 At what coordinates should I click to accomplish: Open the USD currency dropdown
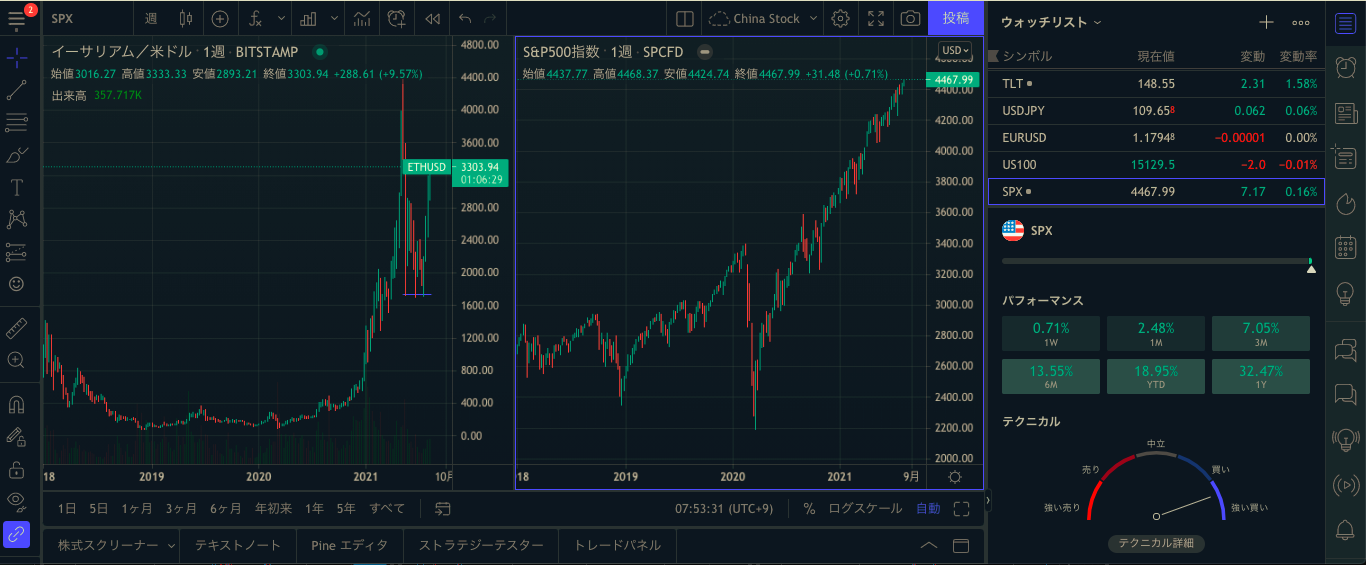point(956,50)
